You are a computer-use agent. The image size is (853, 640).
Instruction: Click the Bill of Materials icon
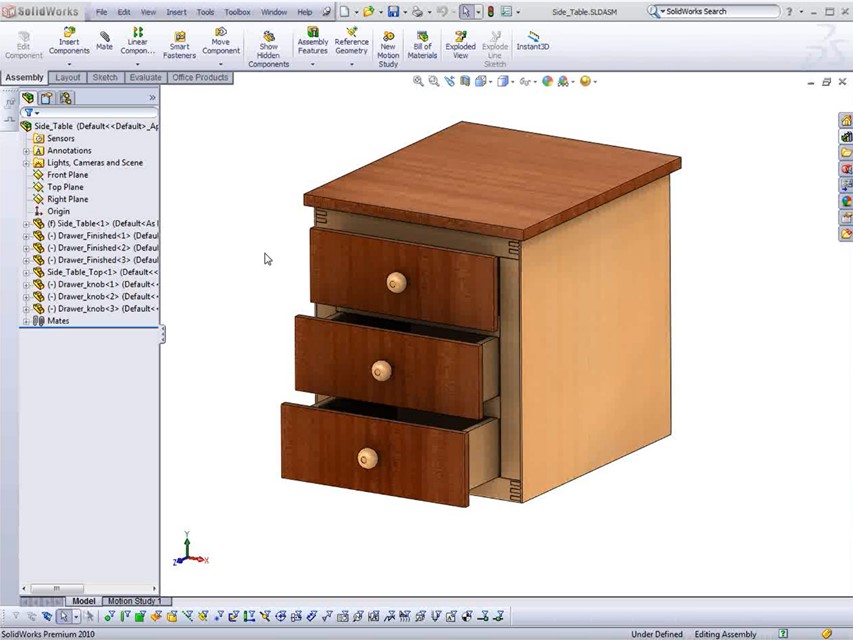click(x=422, y=43)
